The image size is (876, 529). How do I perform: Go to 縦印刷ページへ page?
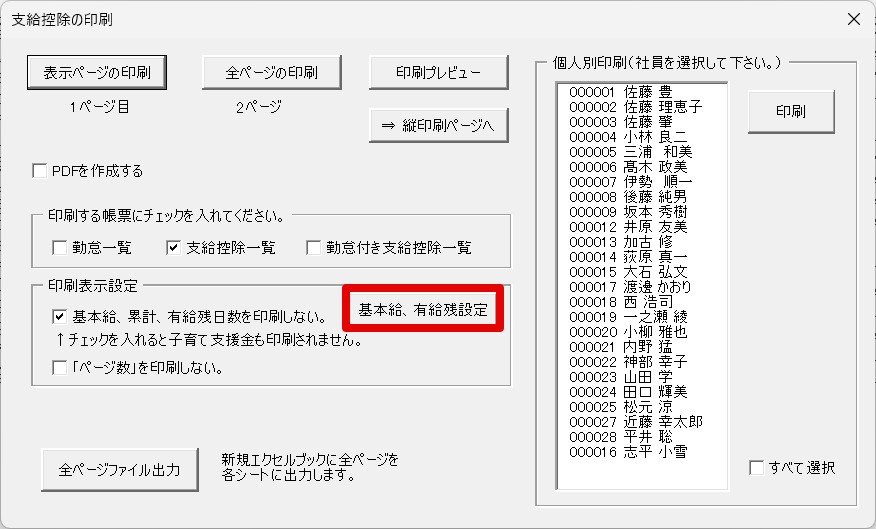[439, 127]
